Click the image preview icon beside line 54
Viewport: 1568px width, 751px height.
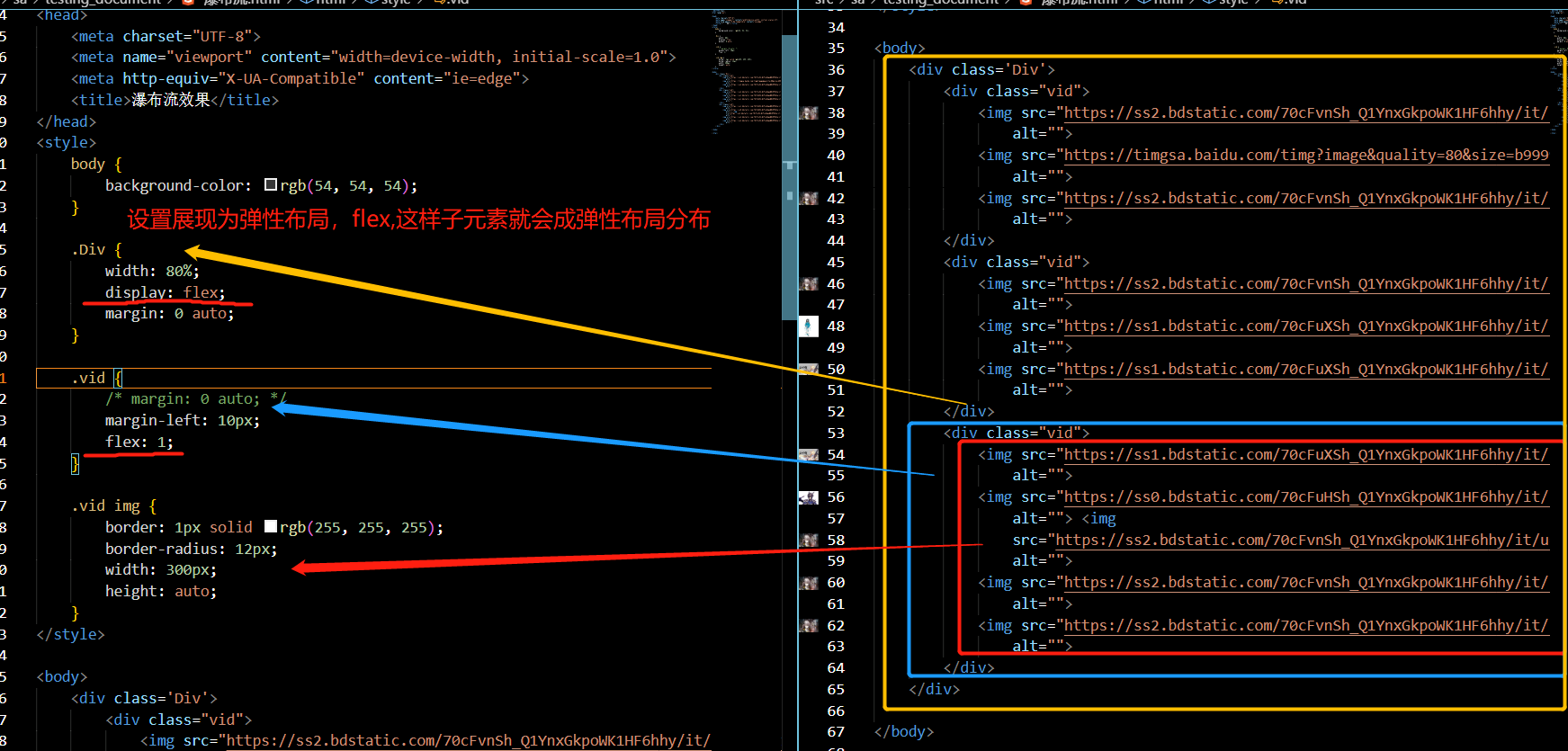[x=809, y=455]
